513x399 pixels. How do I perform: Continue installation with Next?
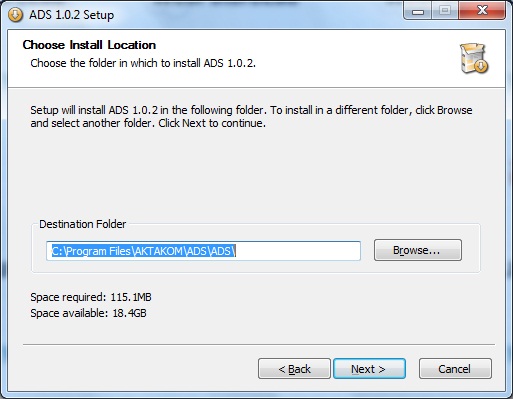coord(369,369)
